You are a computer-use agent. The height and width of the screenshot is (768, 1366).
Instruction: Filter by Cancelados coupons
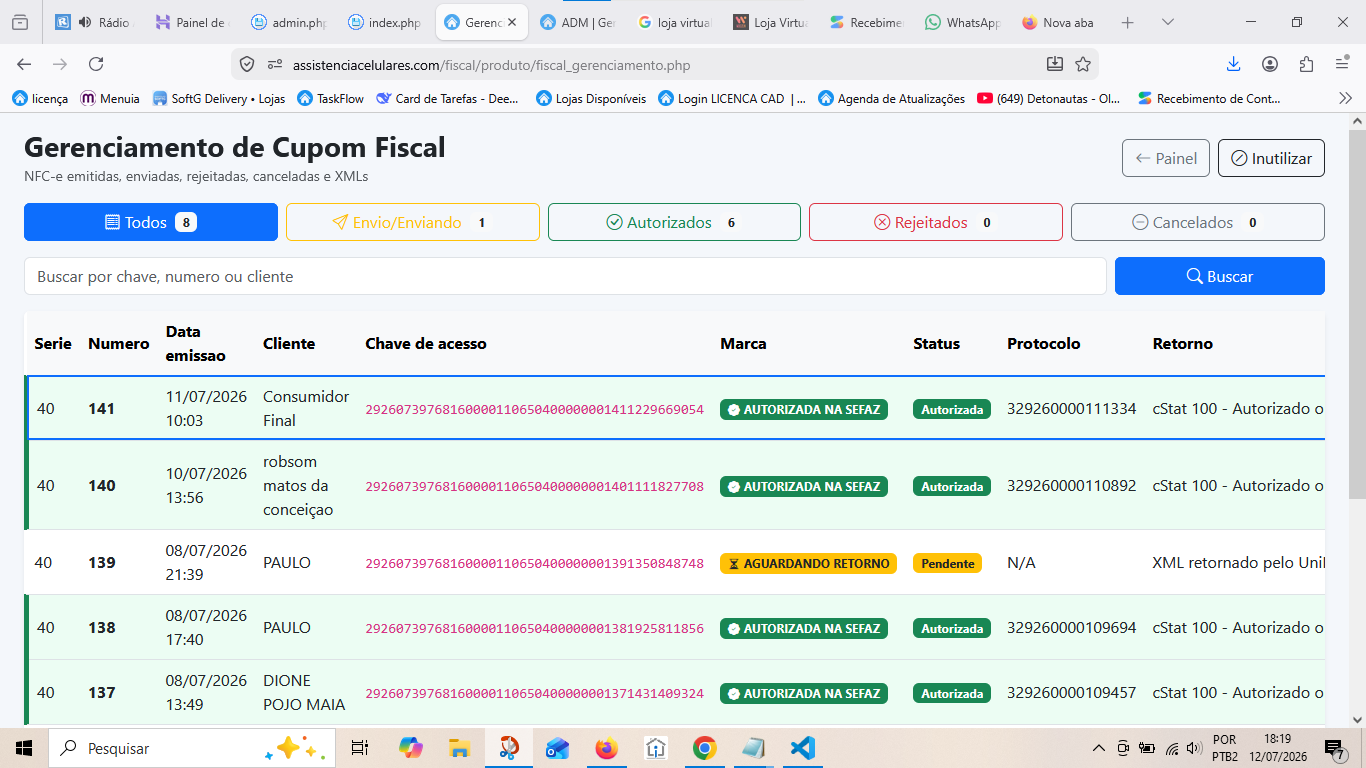pyautogui.click(x=1198, y=222)
